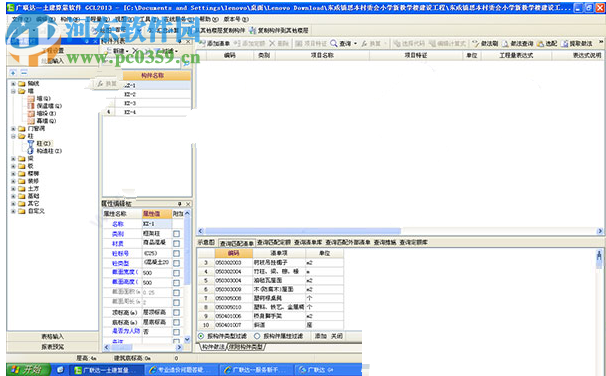Click the 表格输入 button in left panel
The height and width of the screenshot is (376, 606).
click(53, 337)
